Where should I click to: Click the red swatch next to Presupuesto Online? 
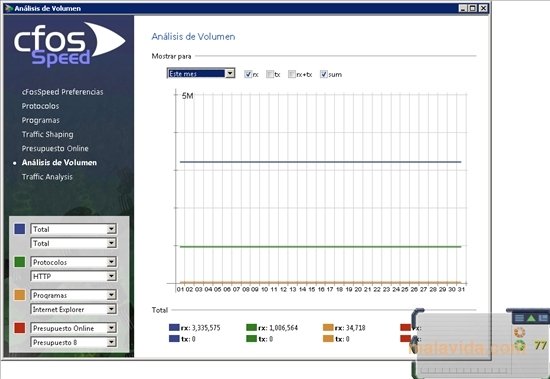(20, 328)
